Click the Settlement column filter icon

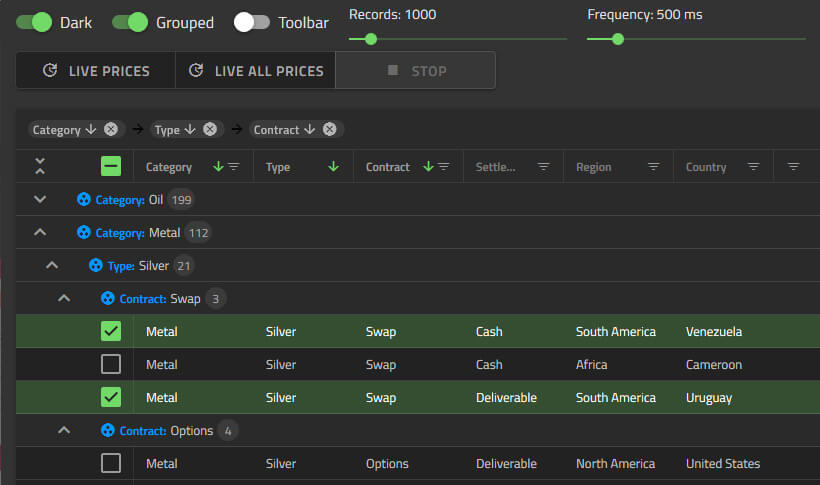tap(544, 167)
